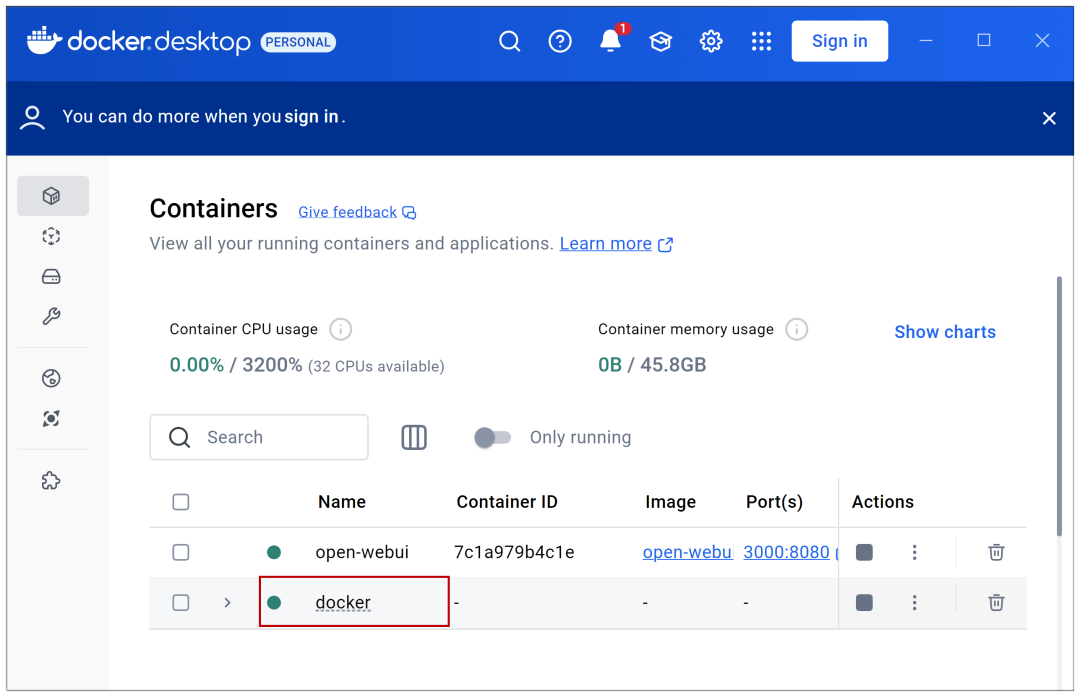This screenshot has height=697, width=1080.
Task: Open more actions for docker
Action: [x=914, y=603]
